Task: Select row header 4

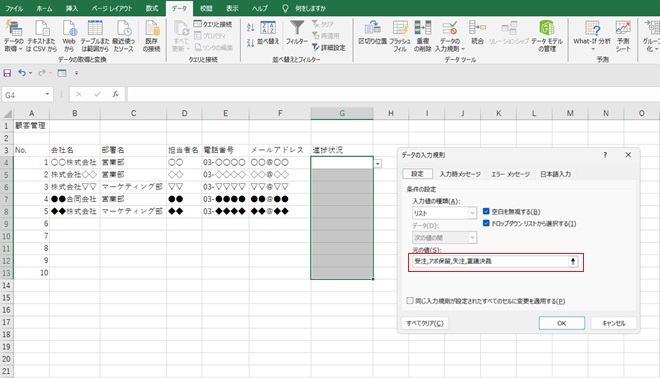Action: coord(6,162)
